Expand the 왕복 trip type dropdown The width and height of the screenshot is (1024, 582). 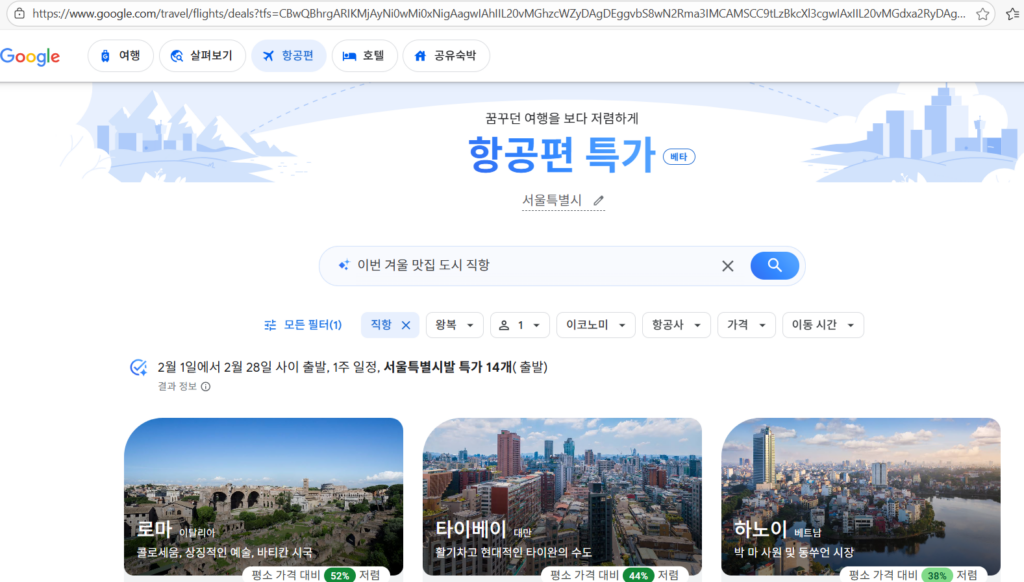[x=454, y=325]
